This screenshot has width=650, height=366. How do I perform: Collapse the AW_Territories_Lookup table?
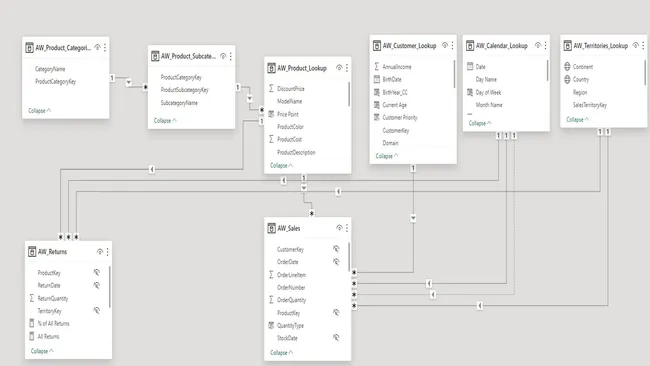577,119
